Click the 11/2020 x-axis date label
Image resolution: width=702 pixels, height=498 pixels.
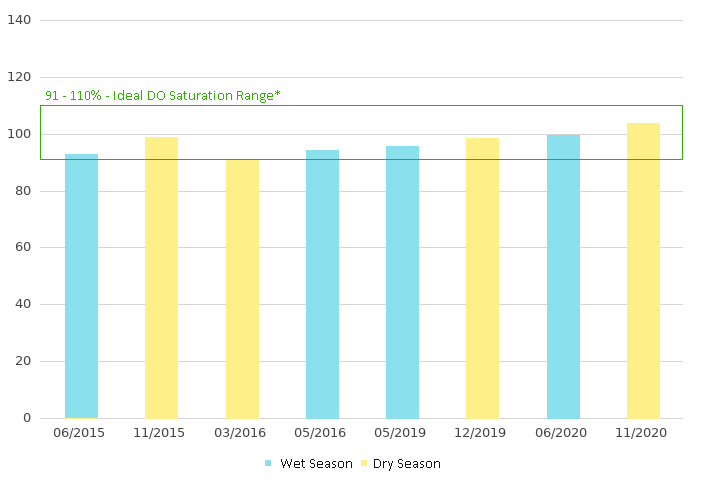tap(643, 432)
